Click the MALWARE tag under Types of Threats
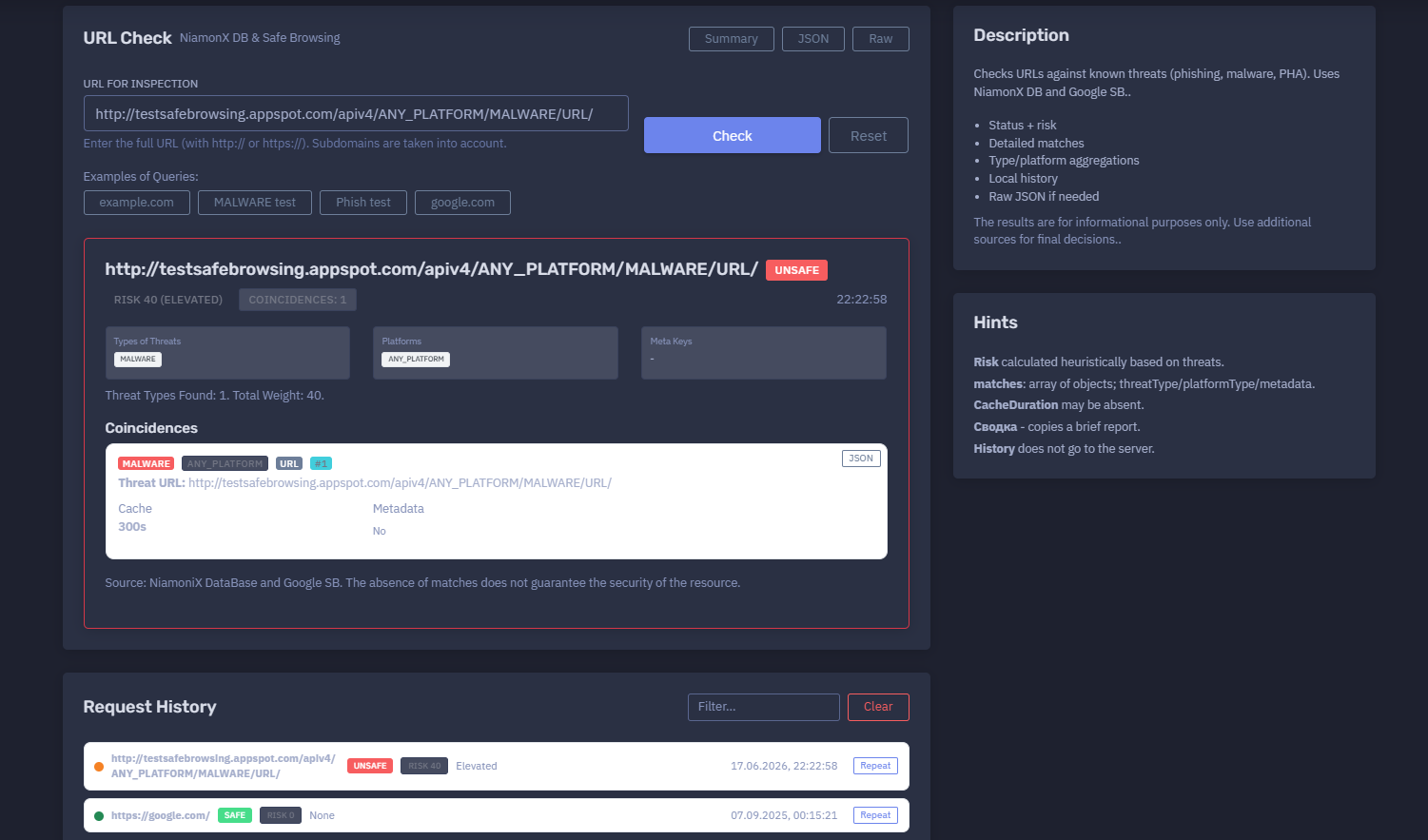 click(138, 360)
